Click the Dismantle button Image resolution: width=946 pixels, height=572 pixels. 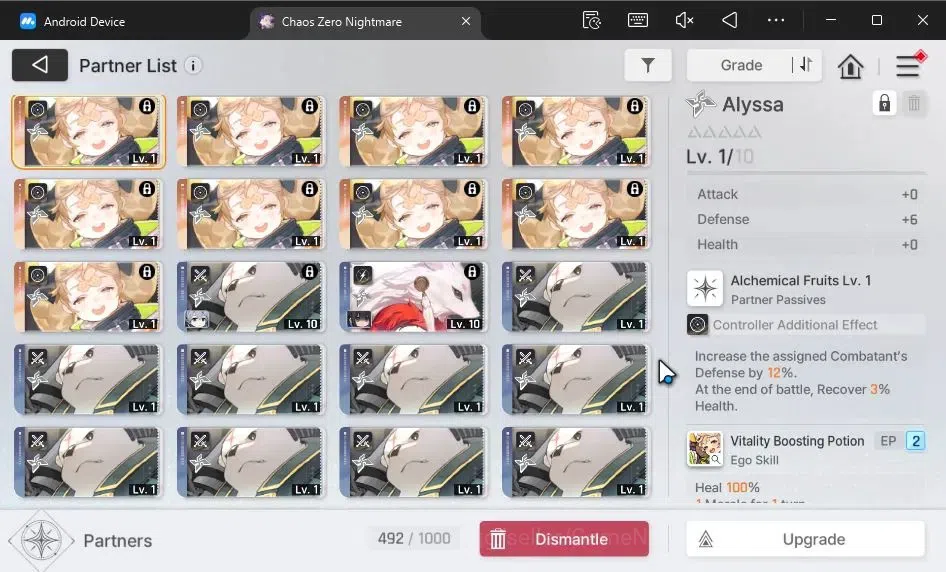pos(564,539)
